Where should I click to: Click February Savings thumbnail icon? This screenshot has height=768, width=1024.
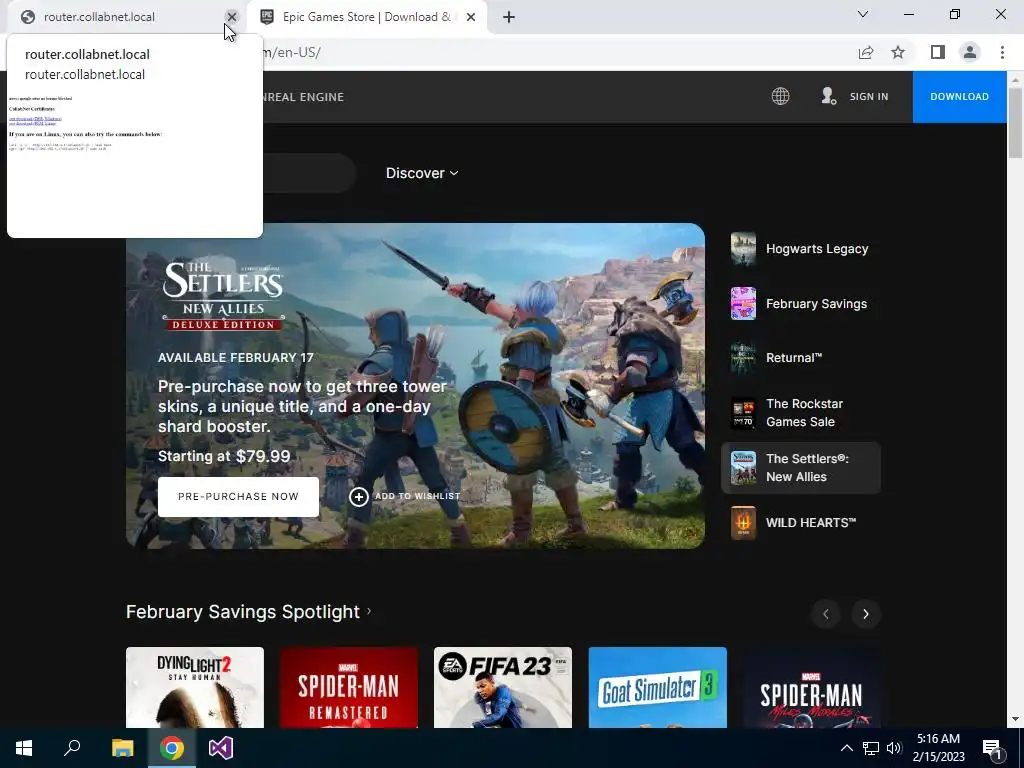click(743, 304)
